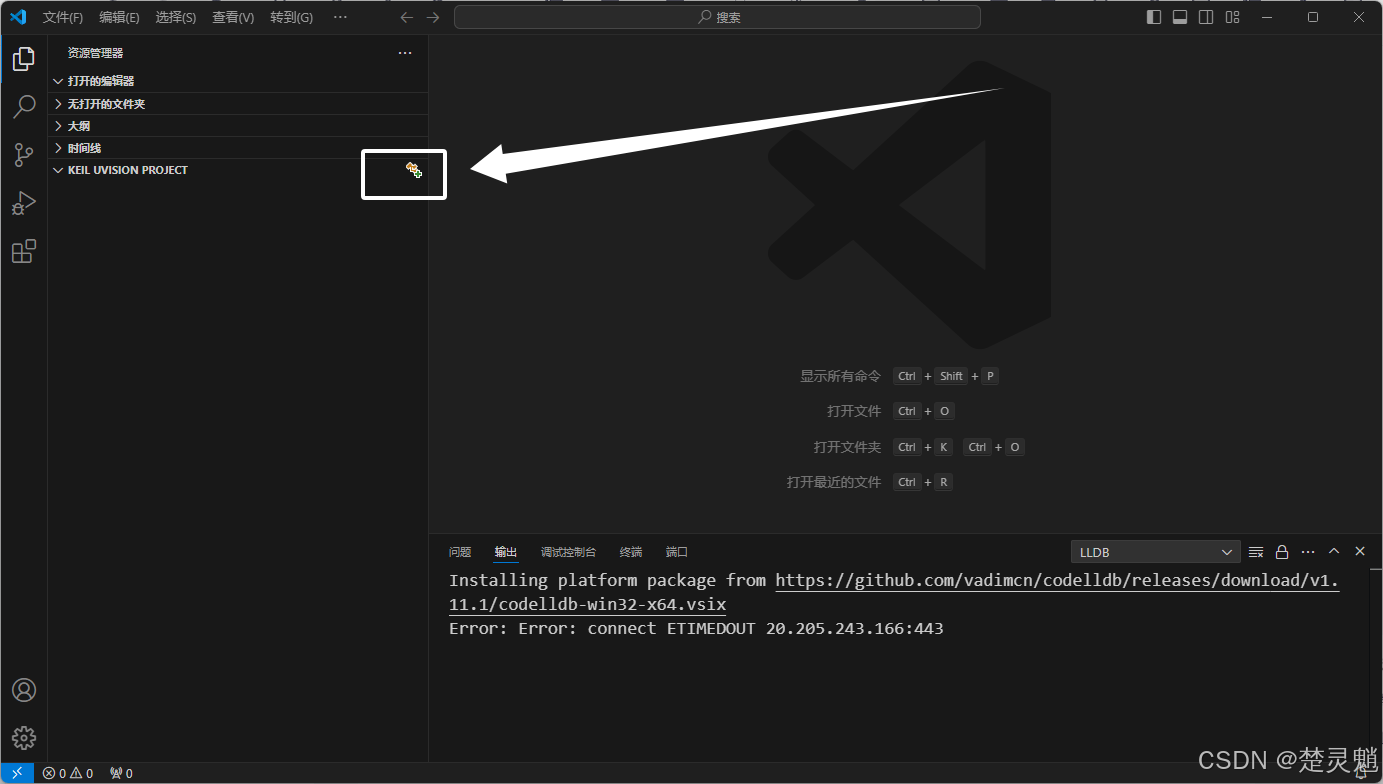The image size is (1383, 784).
Task: Show more menu bar items
Action: point(340,17)
